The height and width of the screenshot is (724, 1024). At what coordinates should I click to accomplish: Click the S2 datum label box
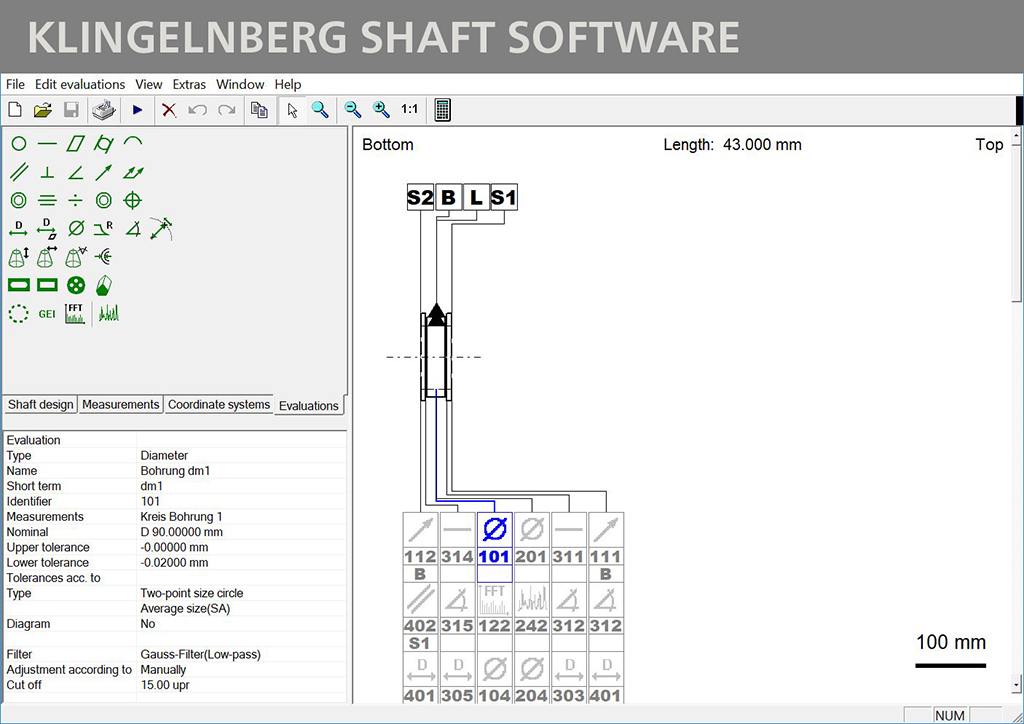(420, 197)
